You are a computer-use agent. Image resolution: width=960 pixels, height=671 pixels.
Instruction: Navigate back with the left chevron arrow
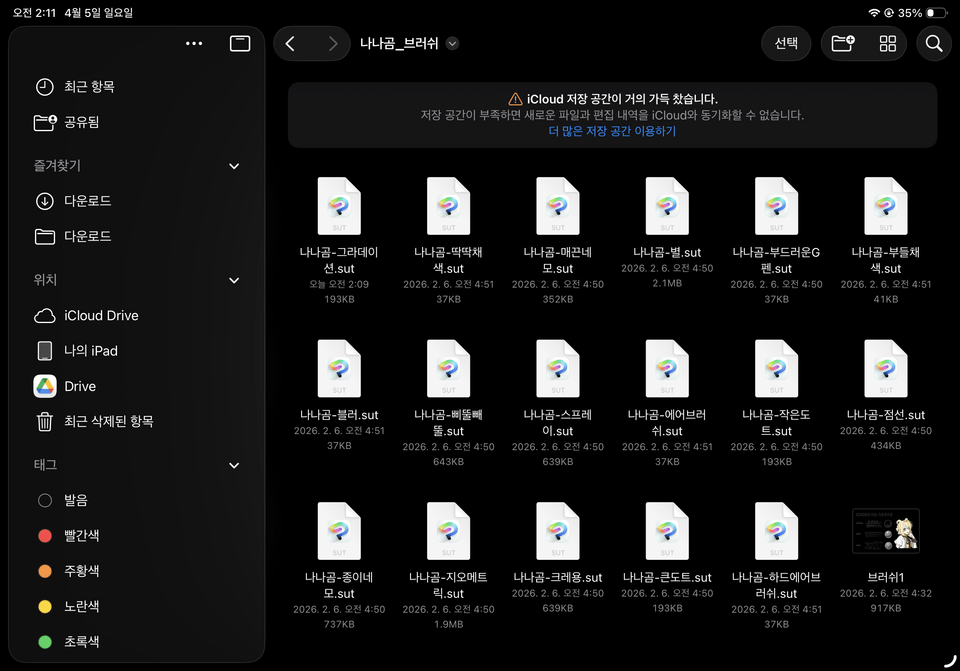pyautogui.click(x=291, y=43)
